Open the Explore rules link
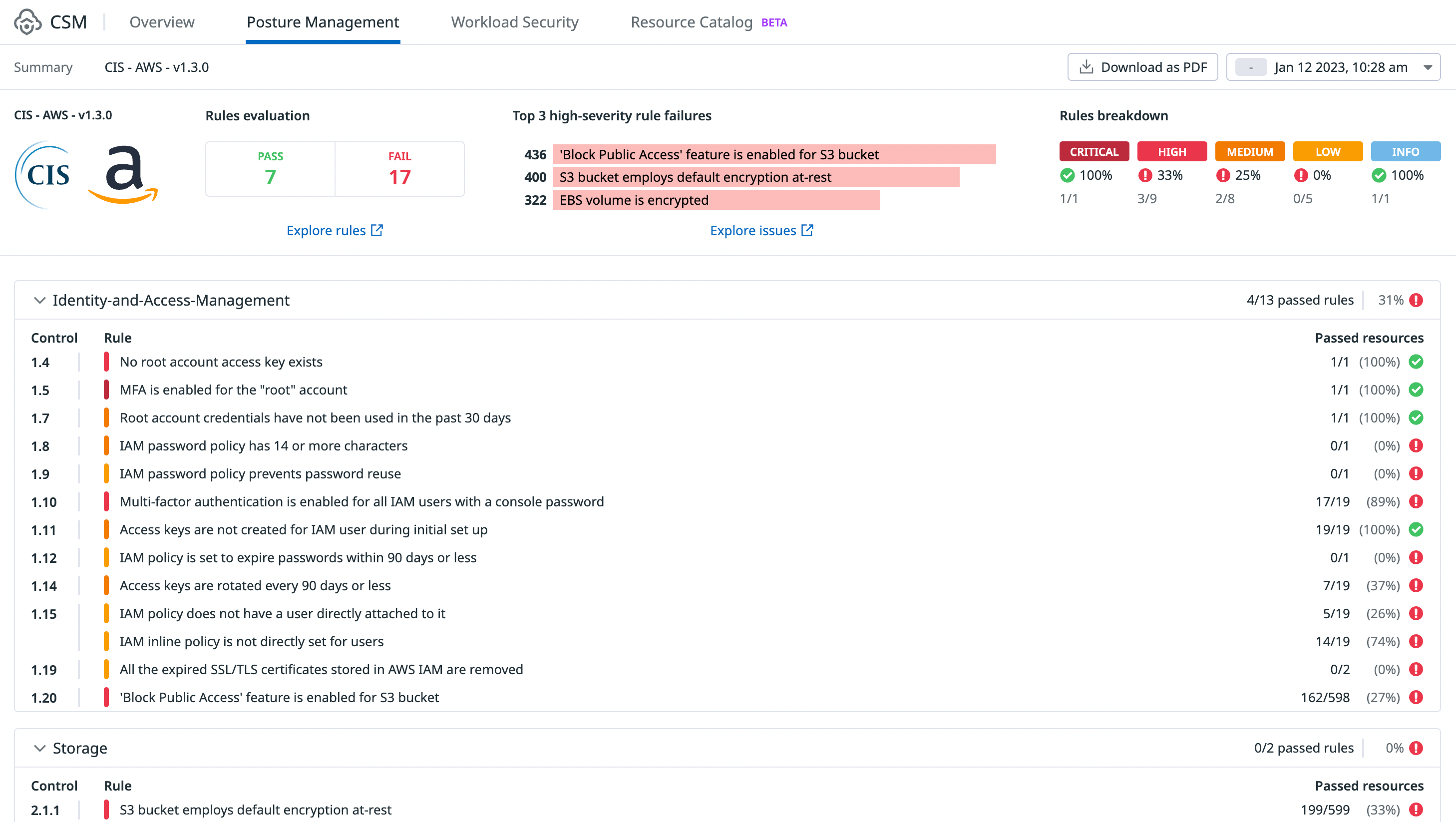This screenshot has width=1456, height=822. (x=326, y=230)
